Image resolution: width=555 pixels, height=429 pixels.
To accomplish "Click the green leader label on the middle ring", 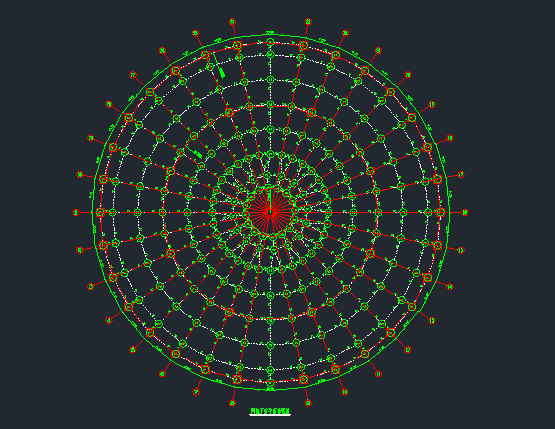I will coord(198,154).
